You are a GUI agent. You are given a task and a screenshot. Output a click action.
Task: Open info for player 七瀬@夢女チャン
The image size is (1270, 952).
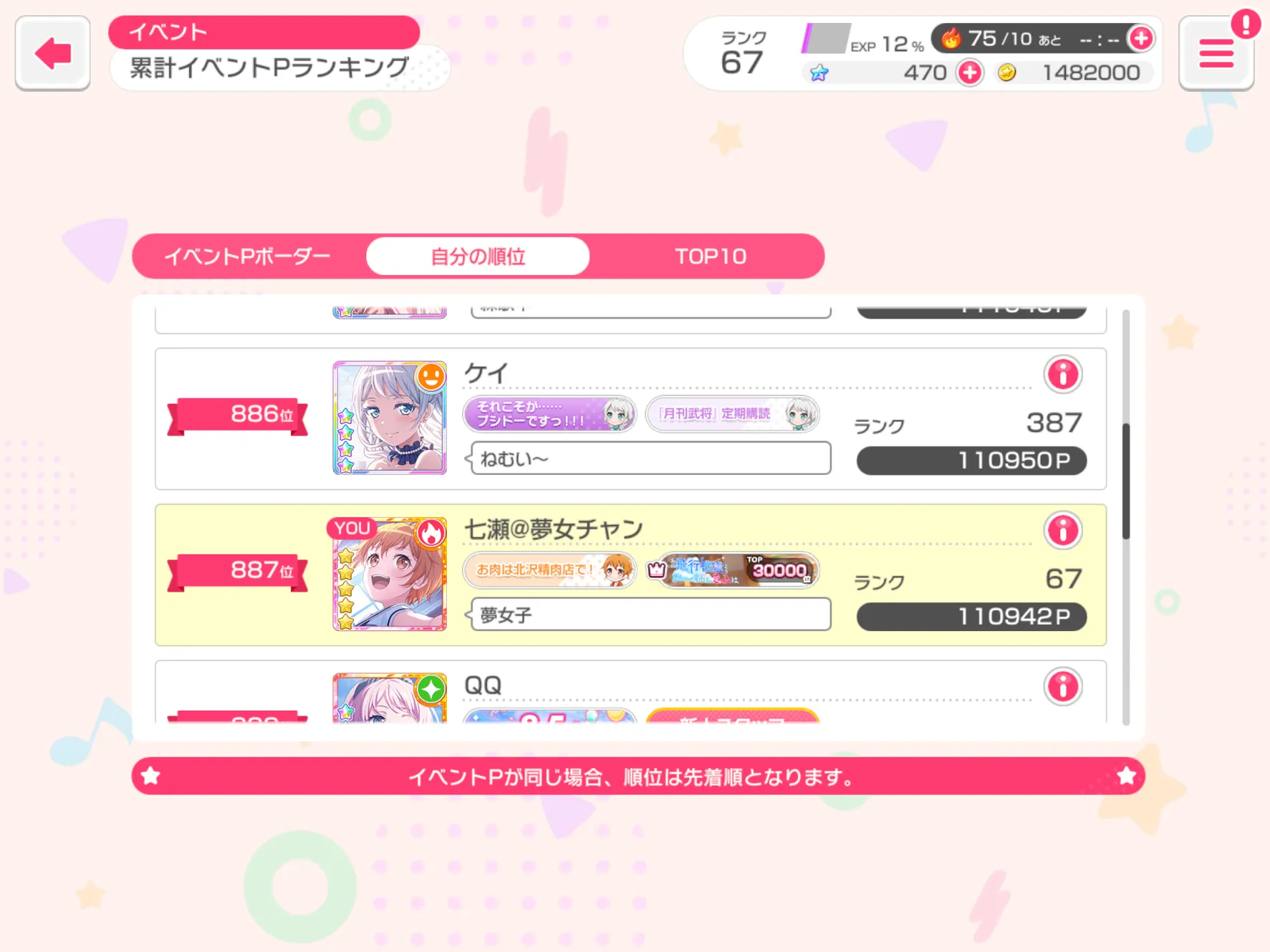pos(1062,531)
